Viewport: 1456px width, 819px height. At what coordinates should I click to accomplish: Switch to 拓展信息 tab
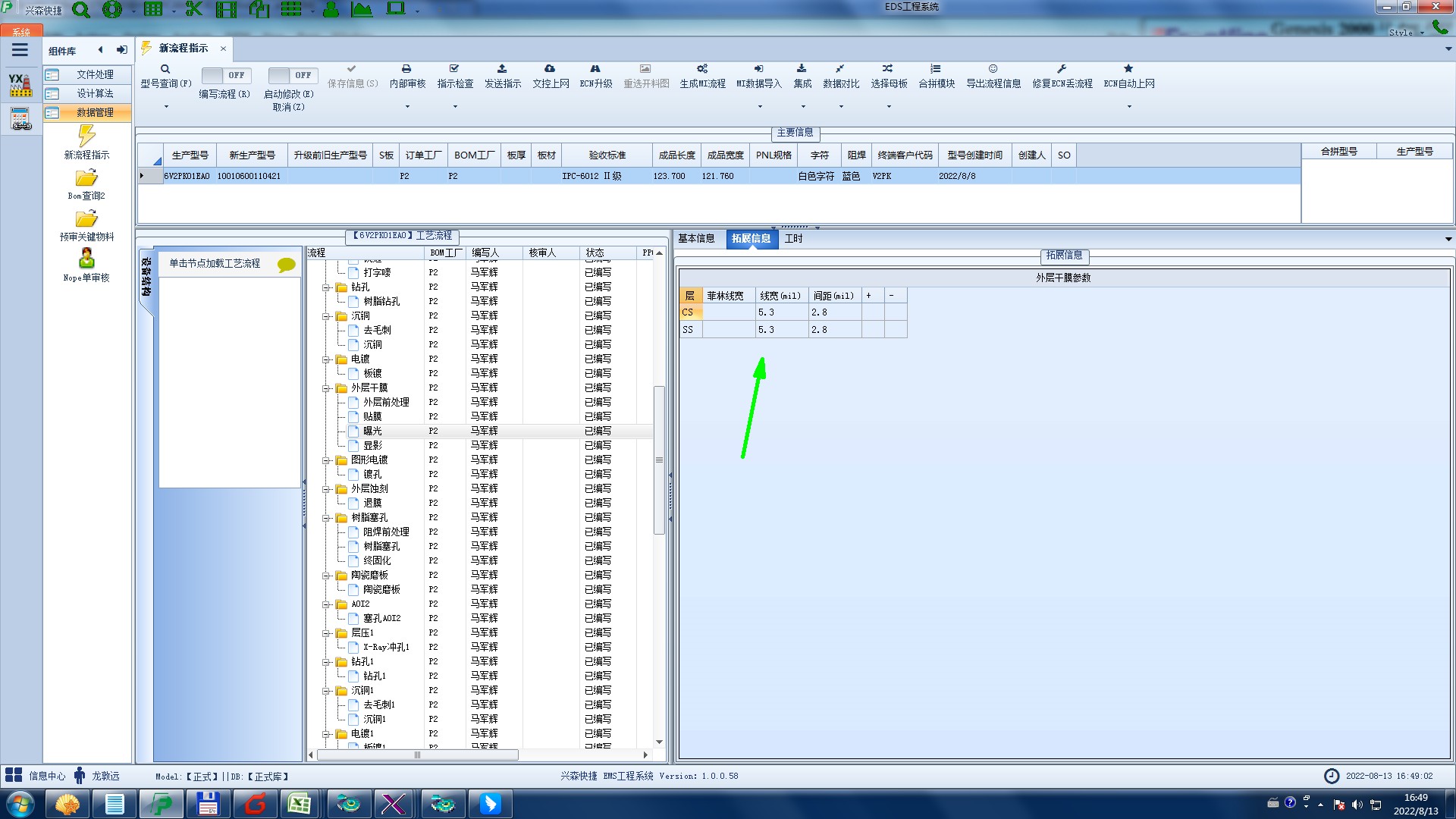(751, 239)
